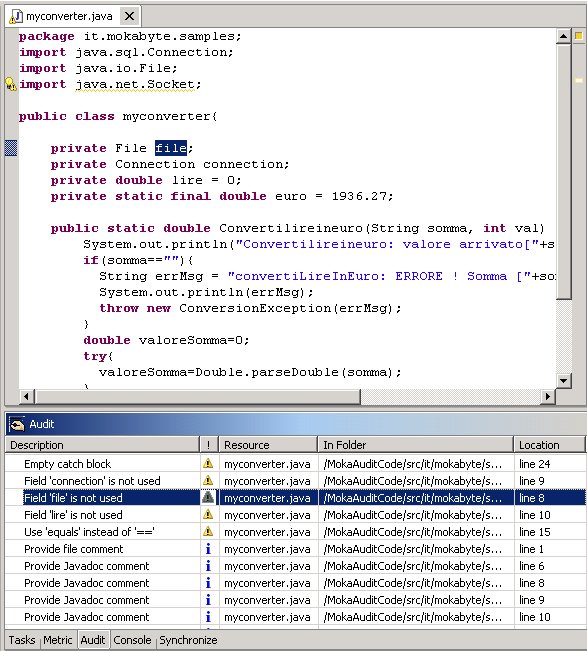Open the Console tab

132,640
